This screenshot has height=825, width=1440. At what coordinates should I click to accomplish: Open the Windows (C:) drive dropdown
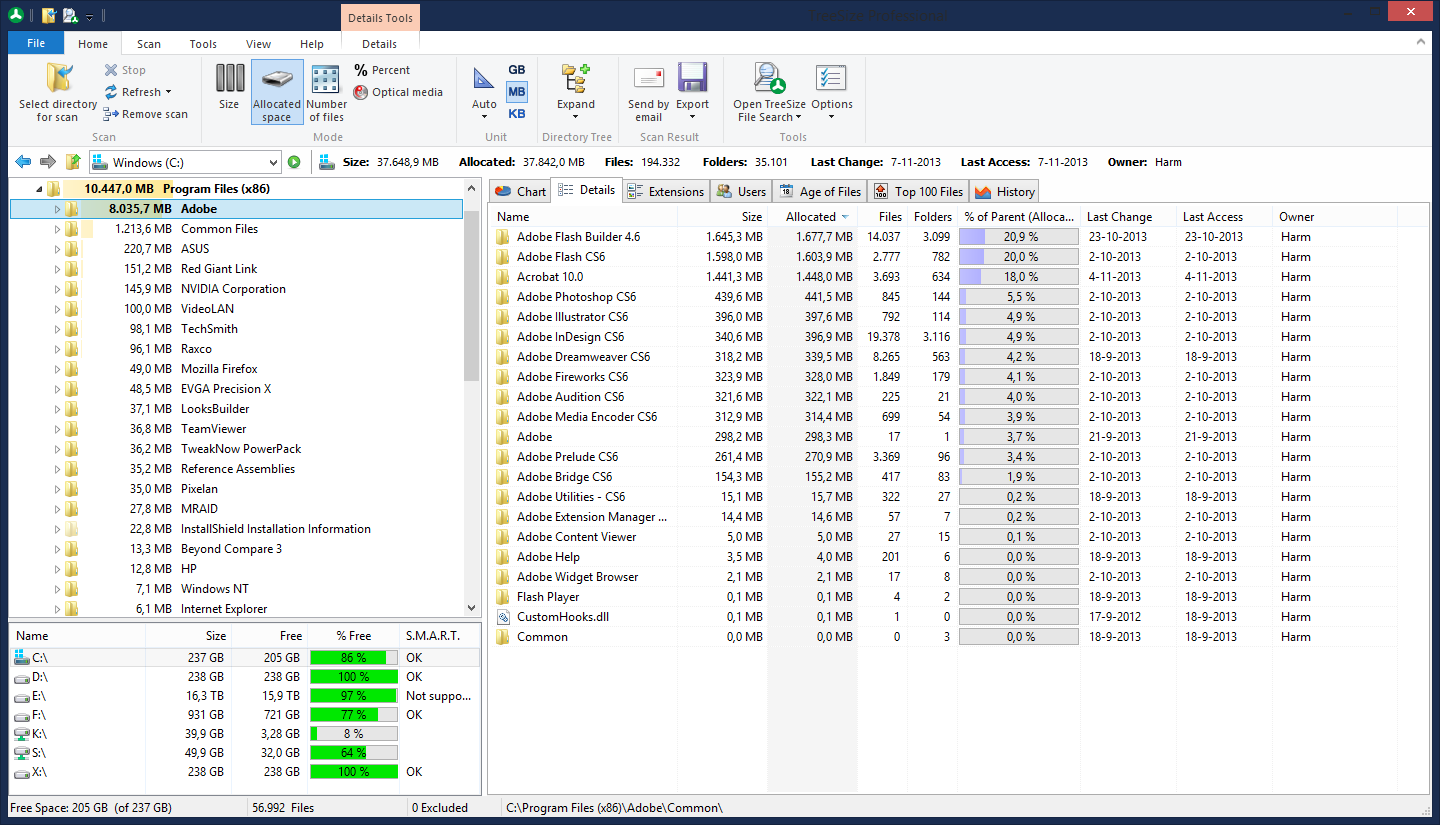[274, 162]
